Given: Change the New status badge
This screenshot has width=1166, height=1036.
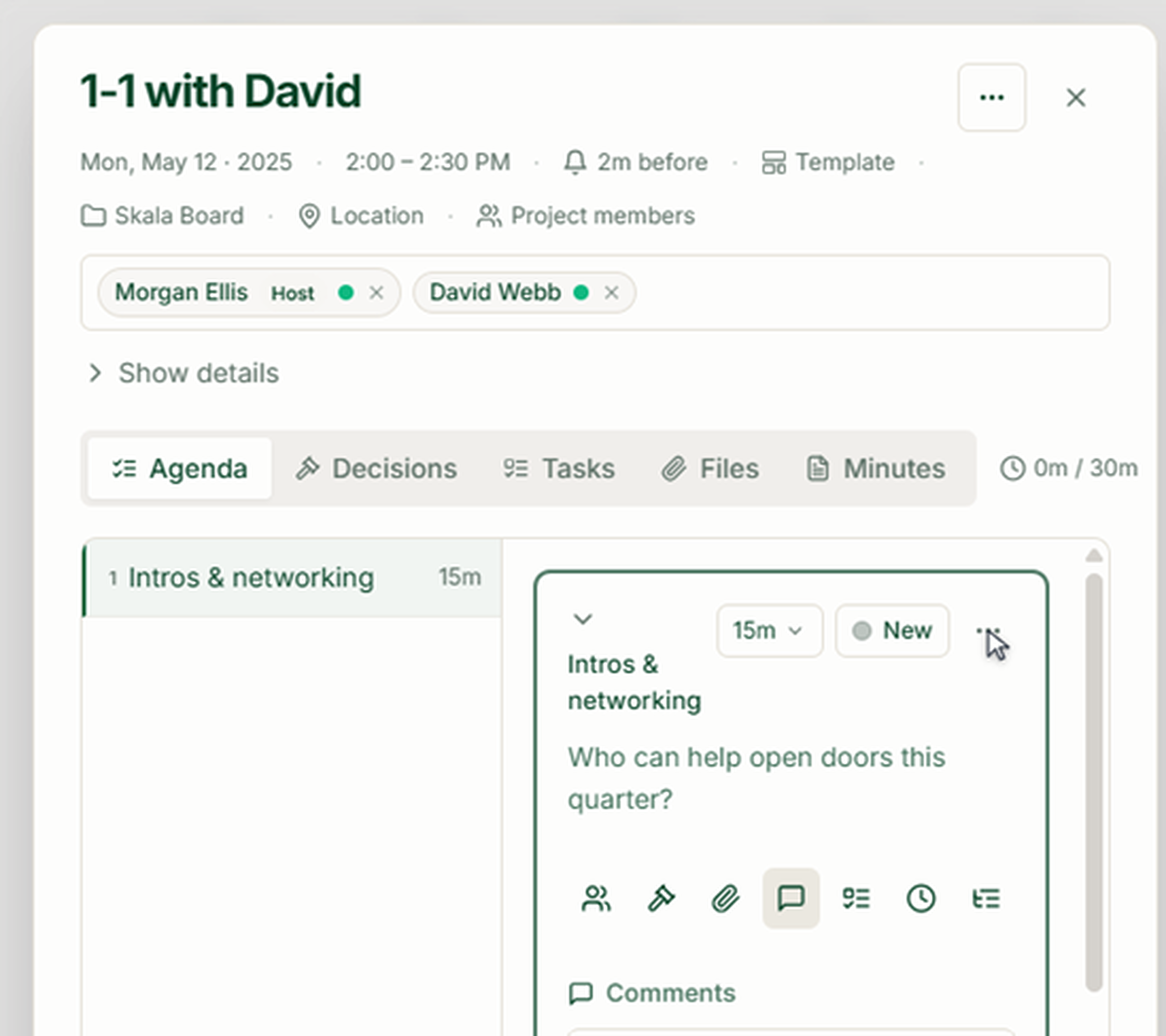Looking at the screenshot, I should [x=893, y=631].
